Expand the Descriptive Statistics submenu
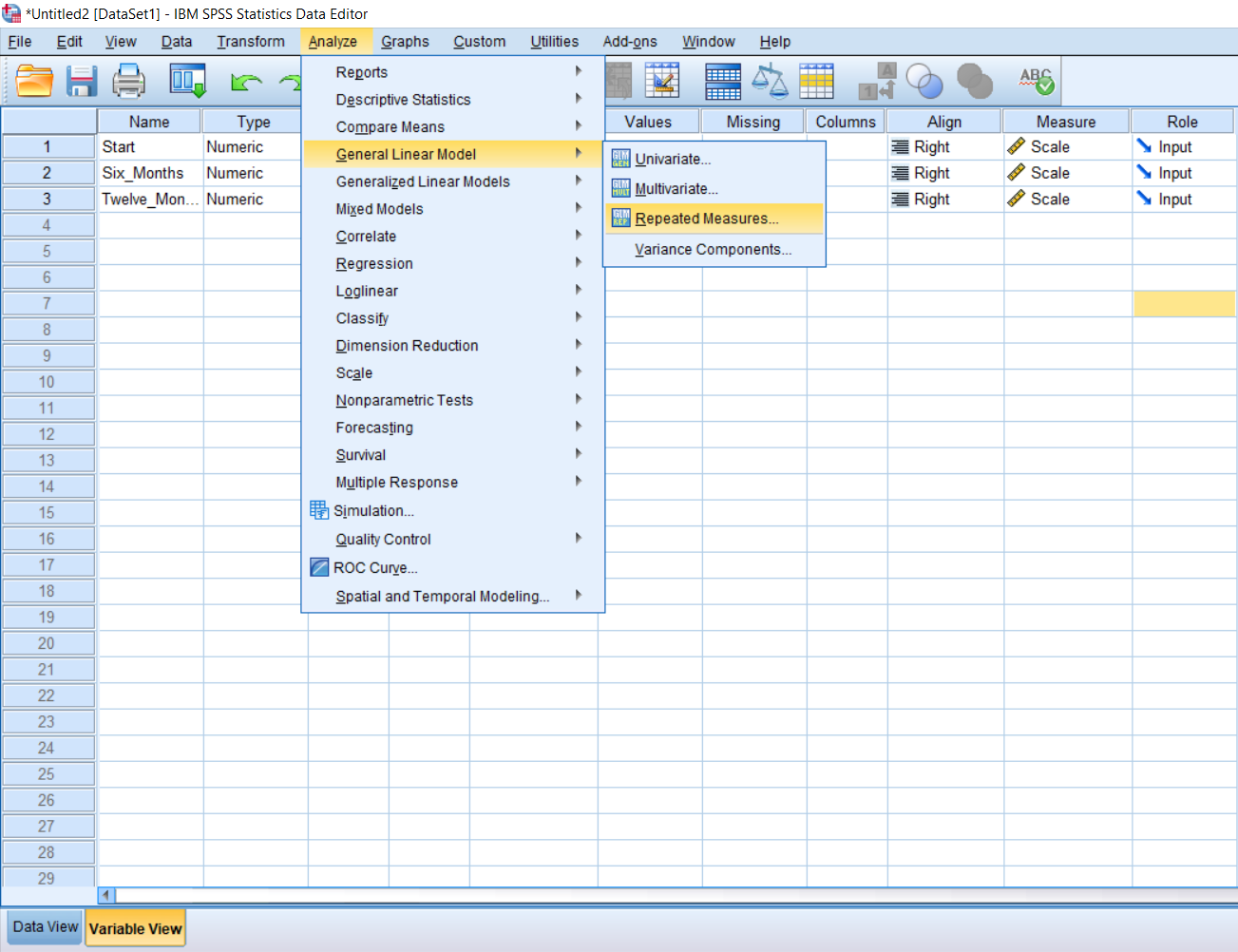Image resolution: width=1238 pixels, height=952 pixels. point(401,99)
